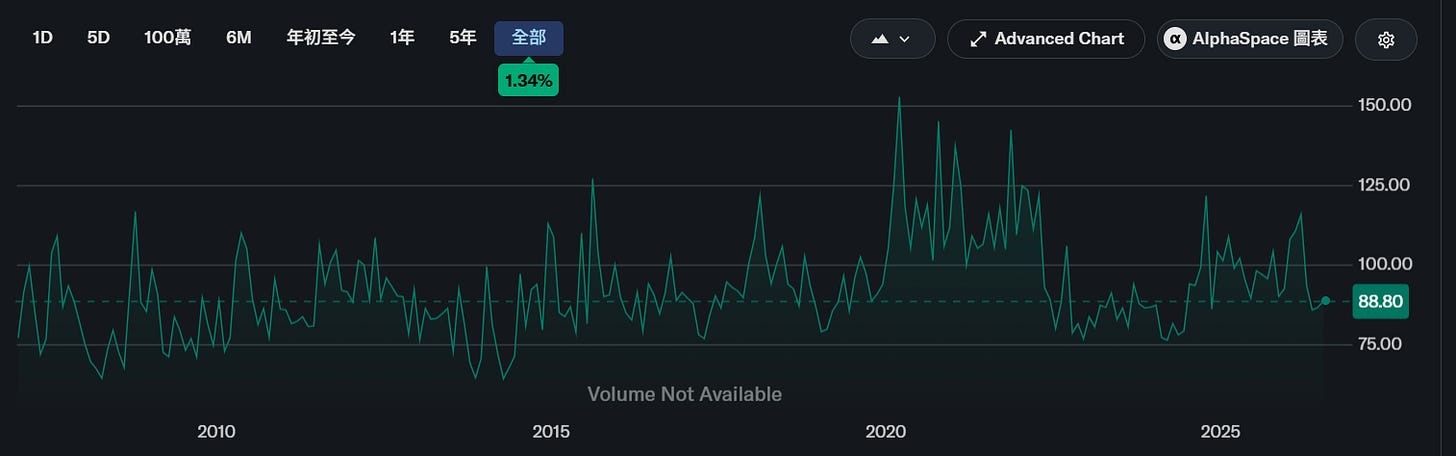Click the 2015 year label

coord(551,432)
